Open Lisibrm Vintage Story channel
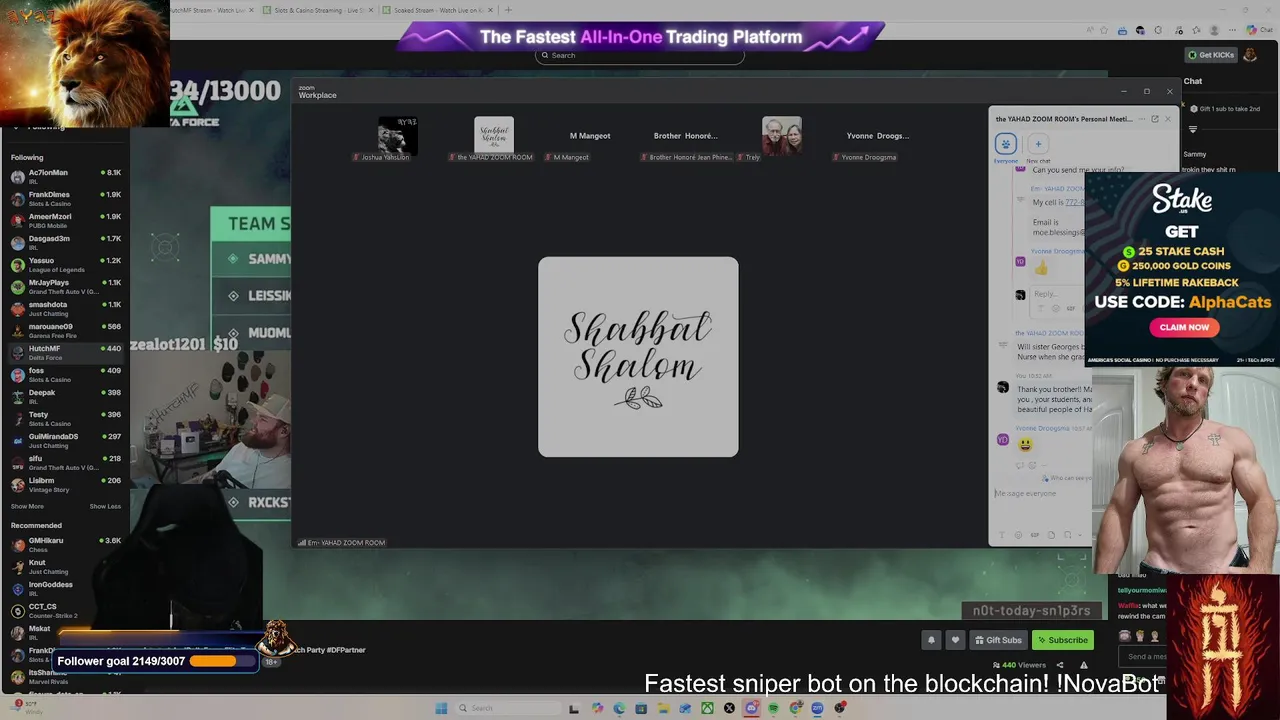 [x=65, y=485]
